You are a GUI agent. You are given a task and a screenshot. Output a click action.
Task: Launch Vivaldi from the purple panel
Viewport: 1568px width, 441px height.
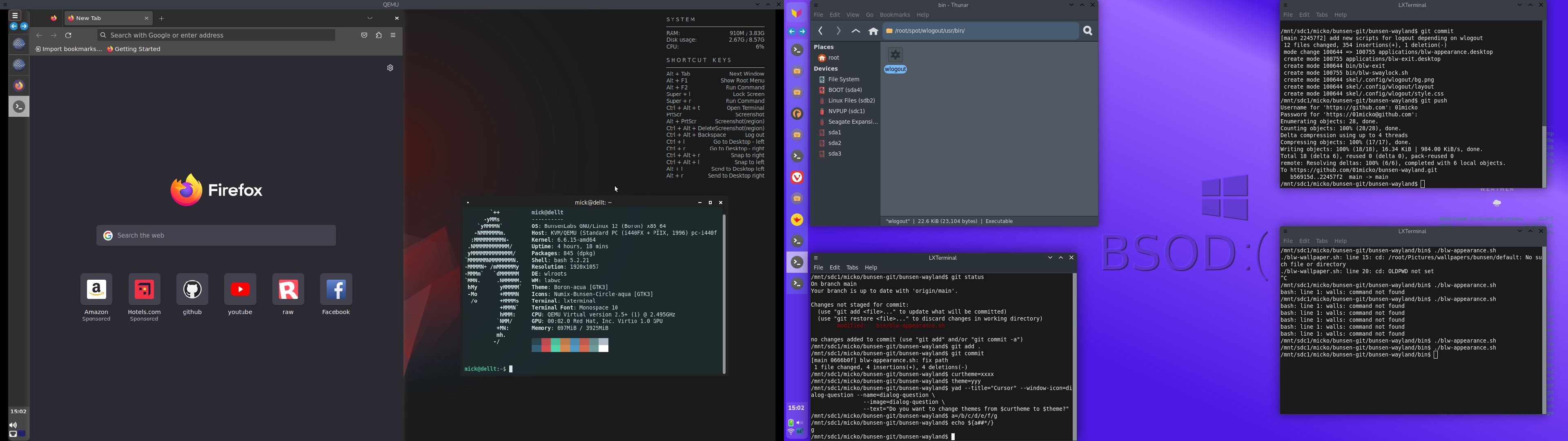(797, 177)
